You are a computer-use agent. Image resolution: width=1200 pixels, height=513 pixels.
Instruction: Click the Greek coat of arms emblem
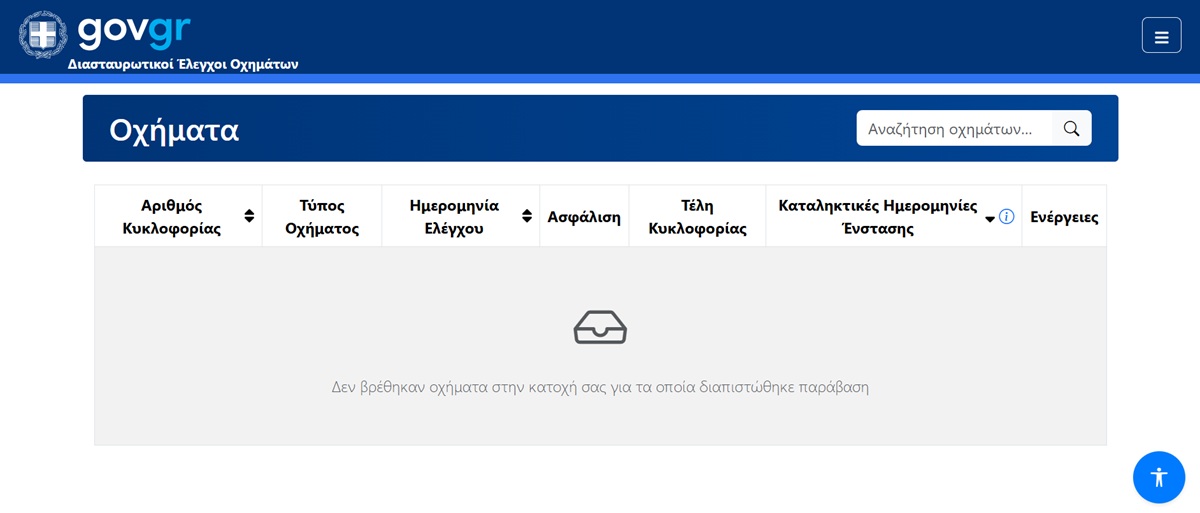(x=42, y=35)
